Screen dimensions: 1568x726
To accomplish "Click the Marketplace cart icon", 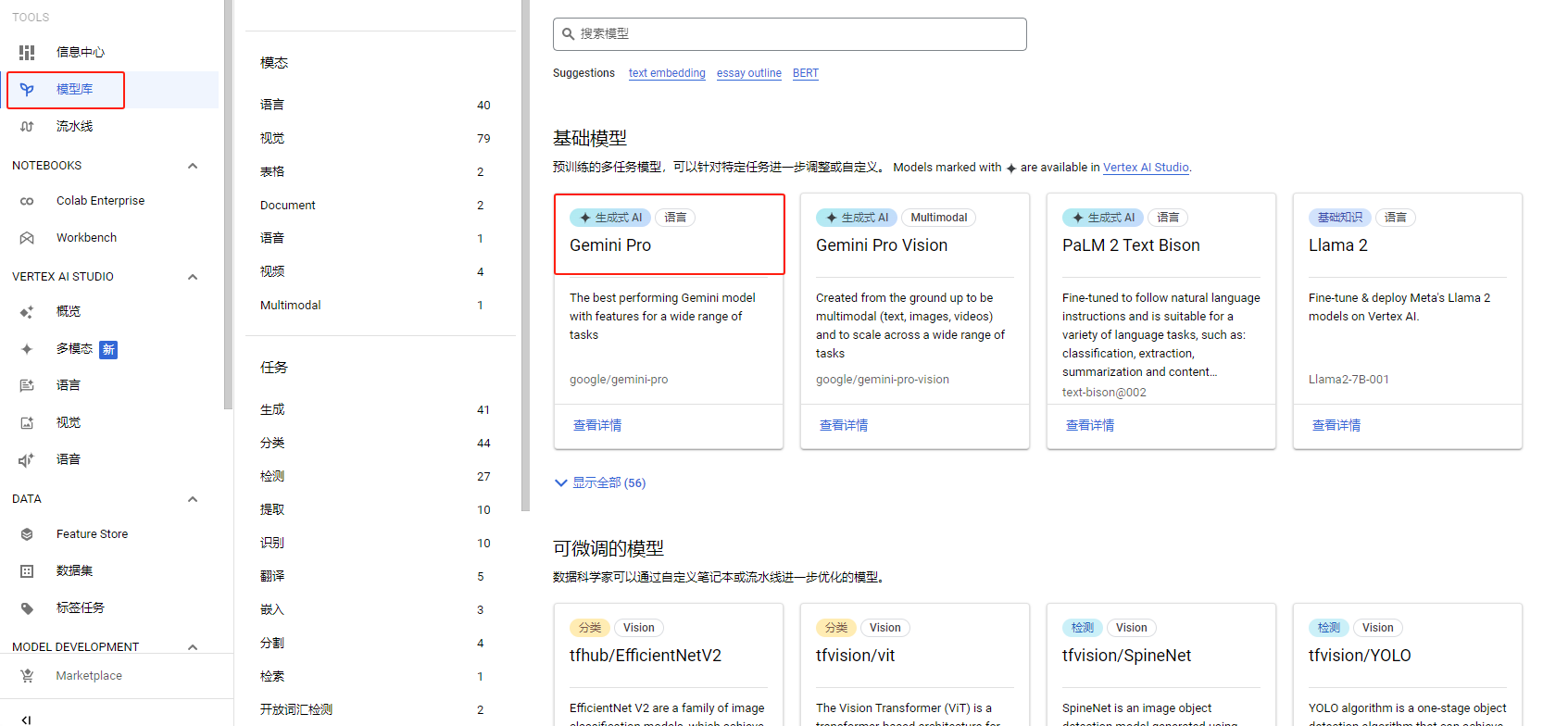I will click(x=27, y=676).
